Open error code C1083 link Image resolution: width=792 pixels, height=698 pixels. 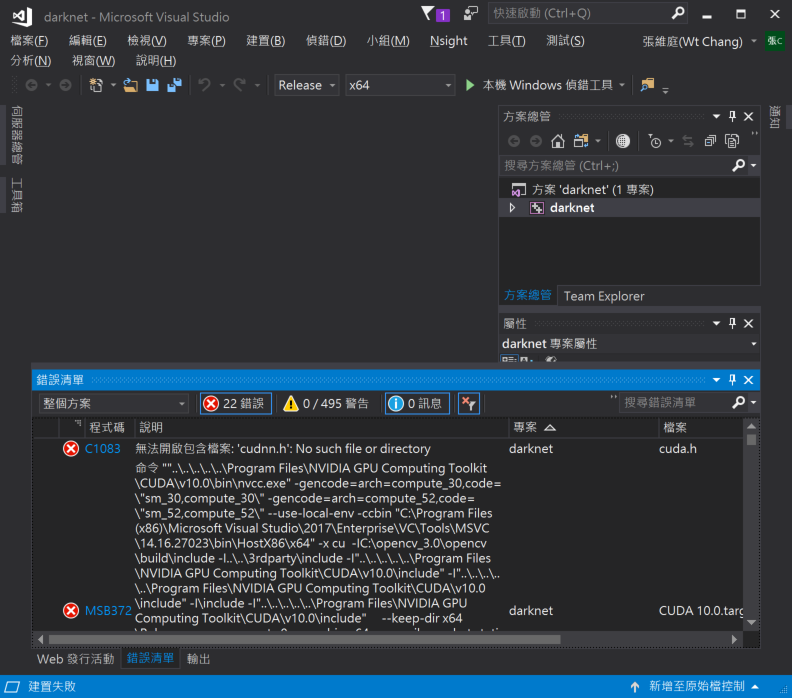pos(103,448)
